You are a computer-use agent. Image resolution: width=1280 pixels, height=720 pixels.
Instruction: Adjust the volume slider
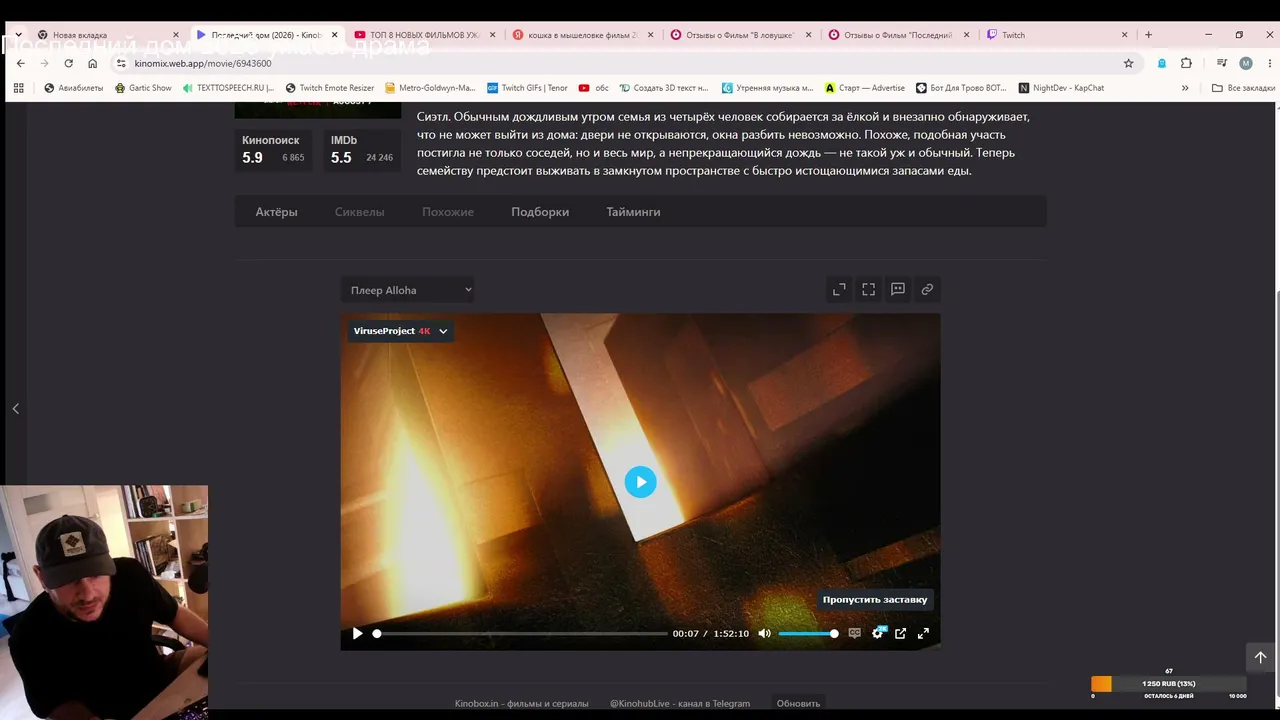[x=808, y=633]
